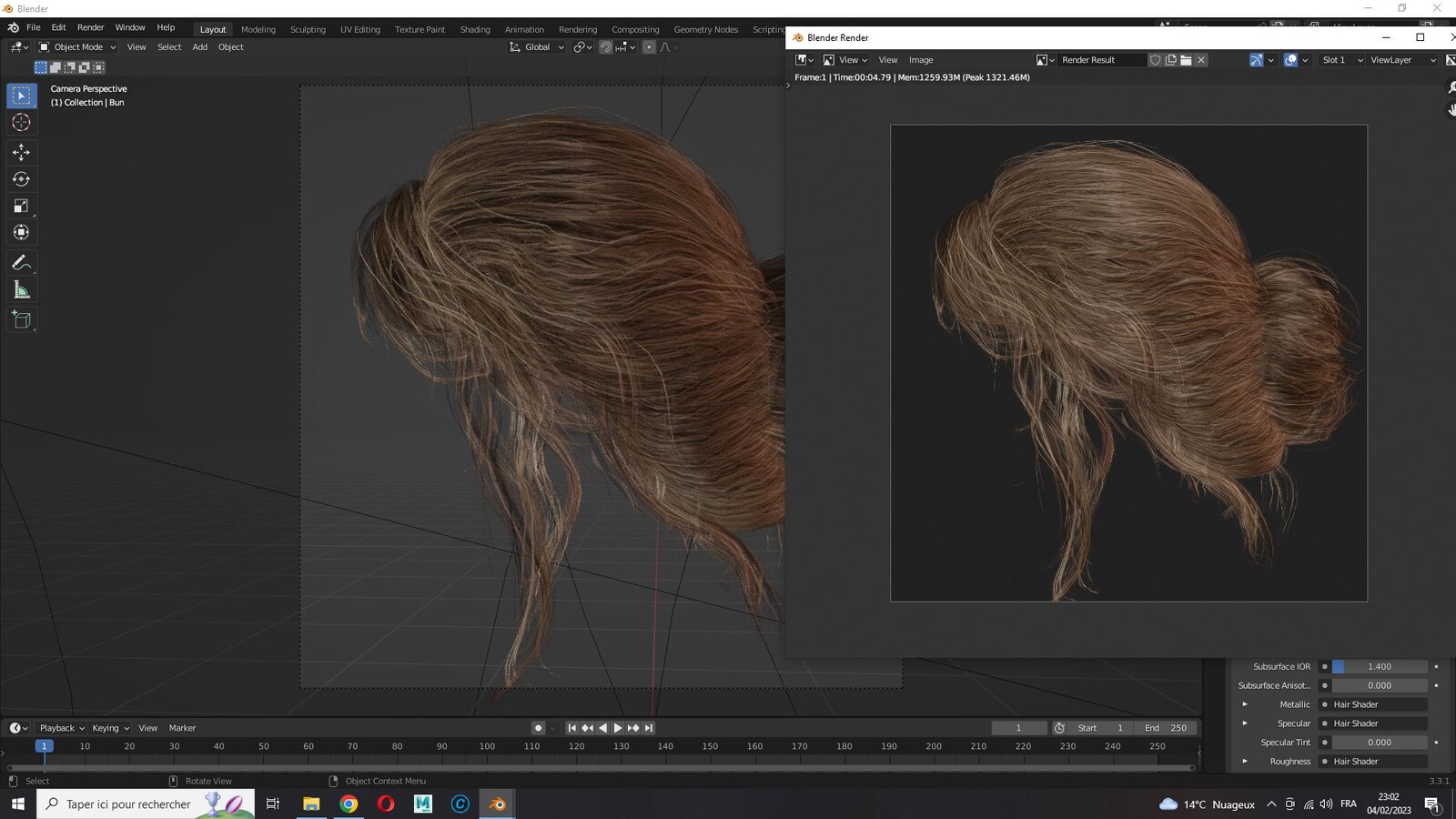Open the Add menu in viewport header

[x=199, y=47]
